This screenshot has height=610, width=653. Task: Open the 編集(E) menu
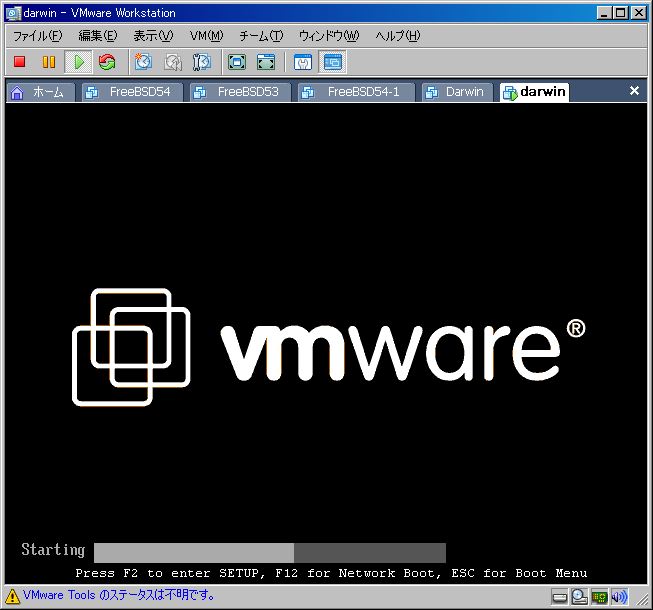click(98, 36)
